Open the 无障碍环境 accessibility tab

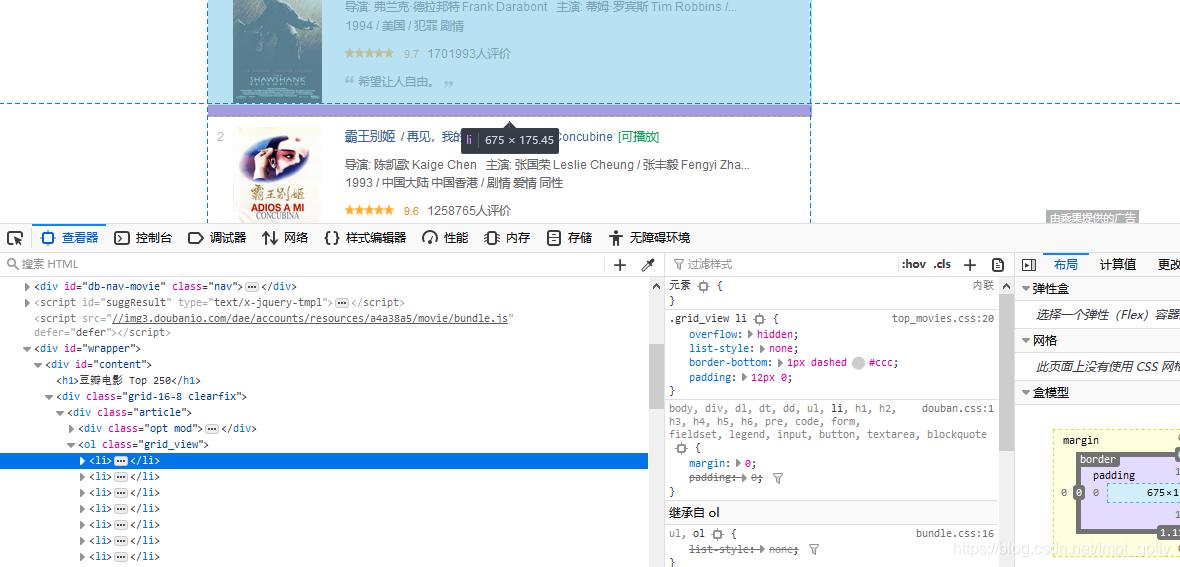[649, 238]
